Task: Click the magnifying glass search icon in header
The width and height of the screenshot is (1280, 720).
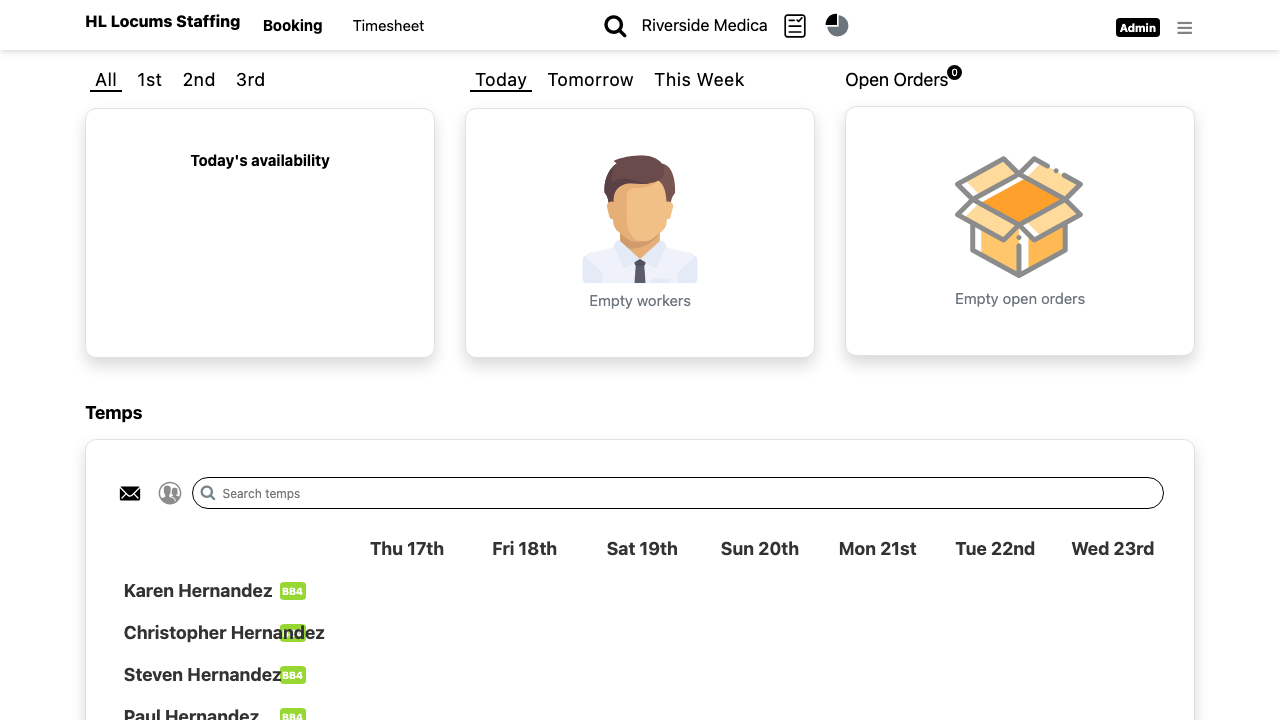Action: coord(615,27)
